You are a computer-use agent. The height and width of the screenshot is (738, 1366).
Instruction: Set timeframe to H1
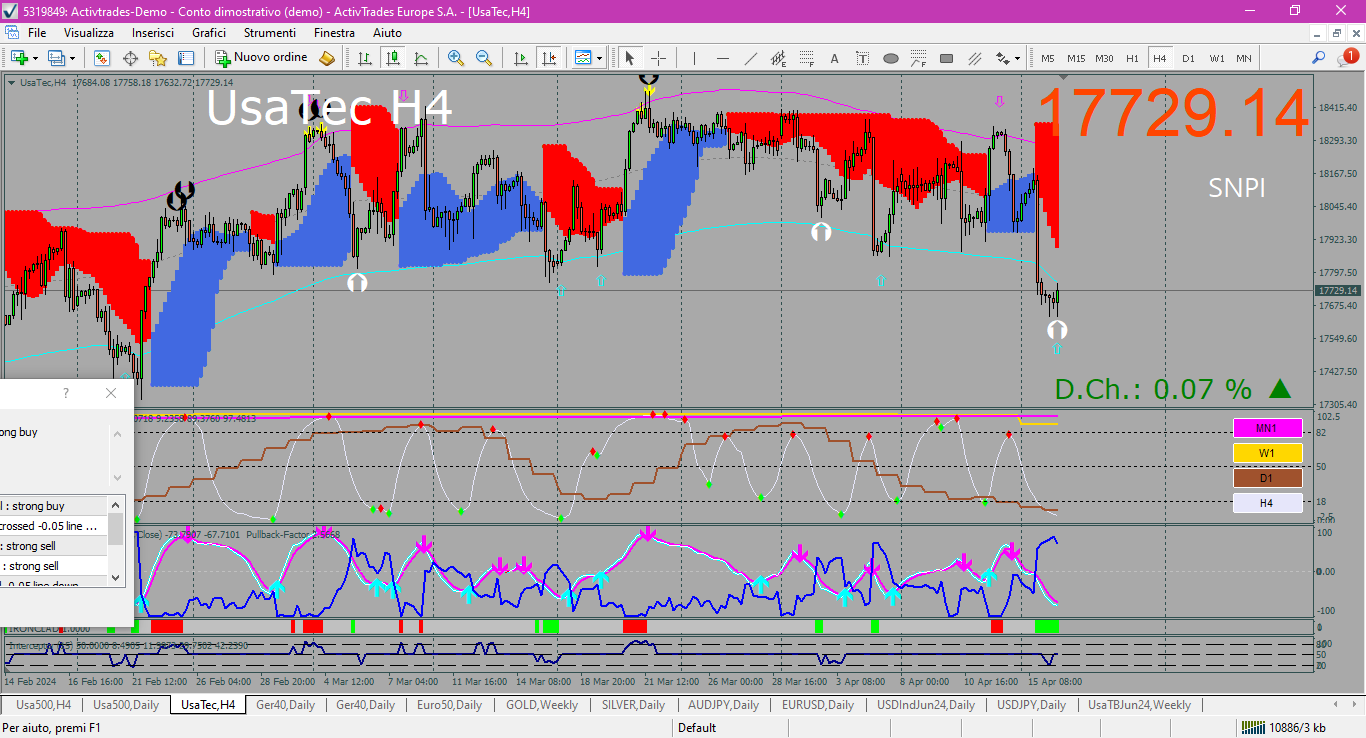tap(1132, 58)
